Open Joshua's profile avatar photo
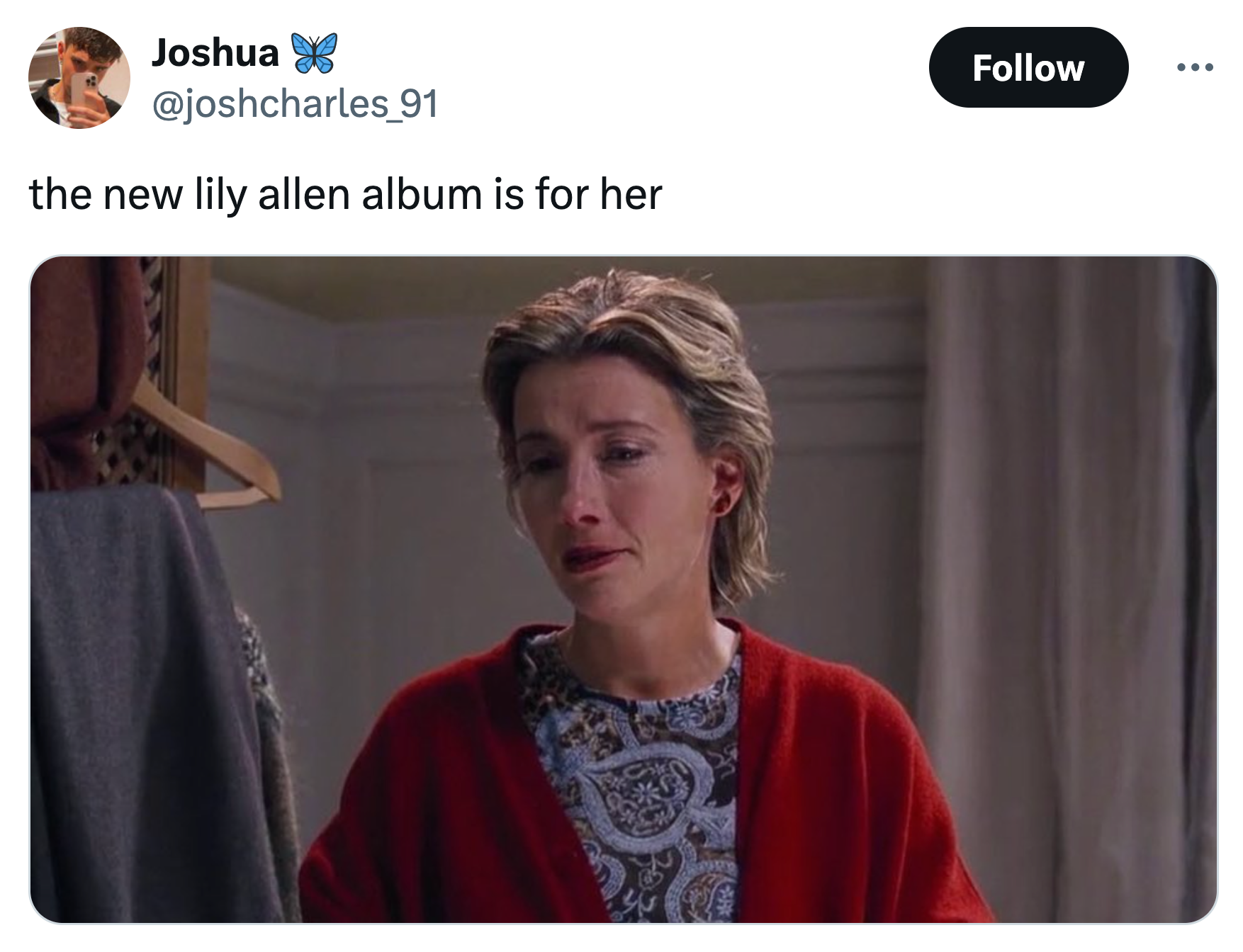Image resolution: width=1243 pixels, height=952 pixels. coord(79,78)
